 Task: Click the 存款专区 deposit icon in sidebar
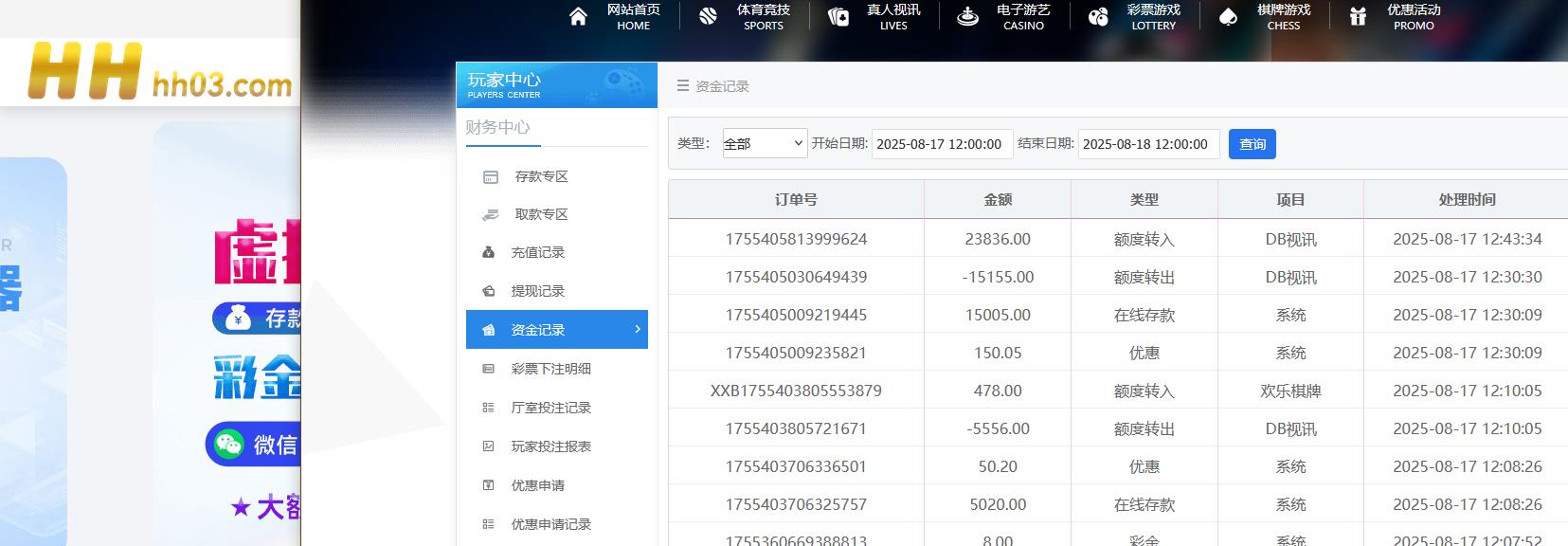coord(490,177)
